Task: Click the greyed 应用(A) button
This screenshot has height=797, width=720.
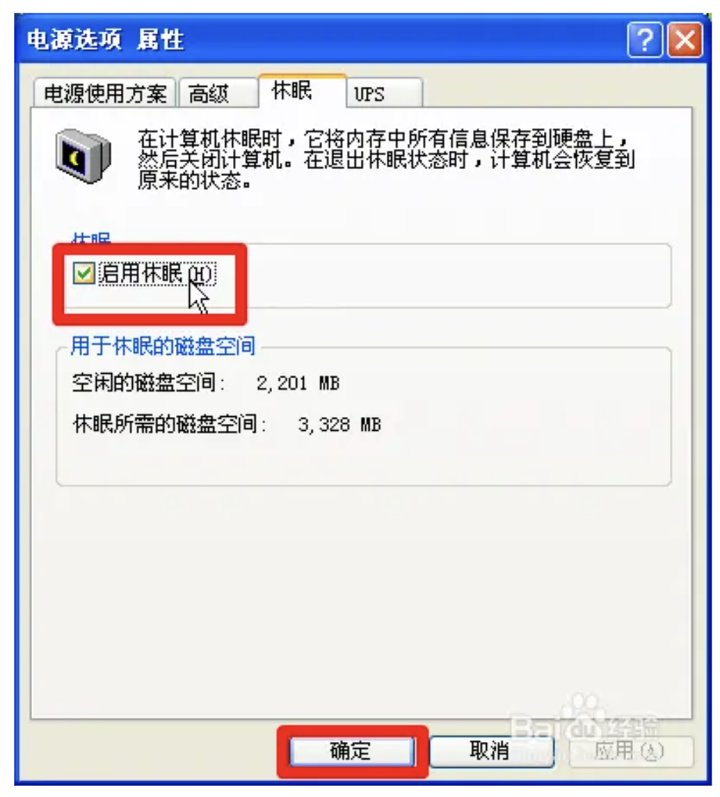Action: 631,751
